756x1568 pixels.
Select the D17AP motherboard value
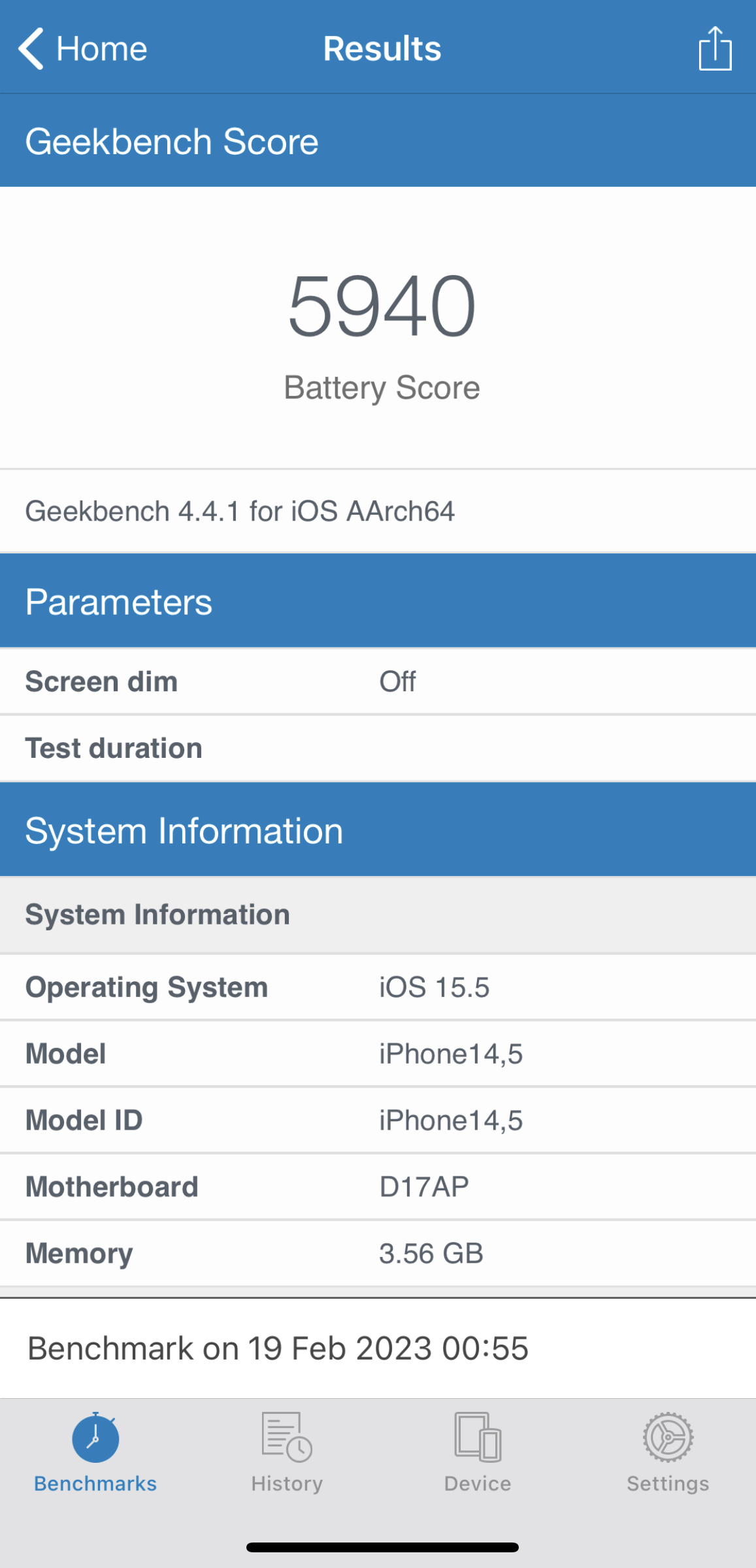click(x=424, y=1186)
